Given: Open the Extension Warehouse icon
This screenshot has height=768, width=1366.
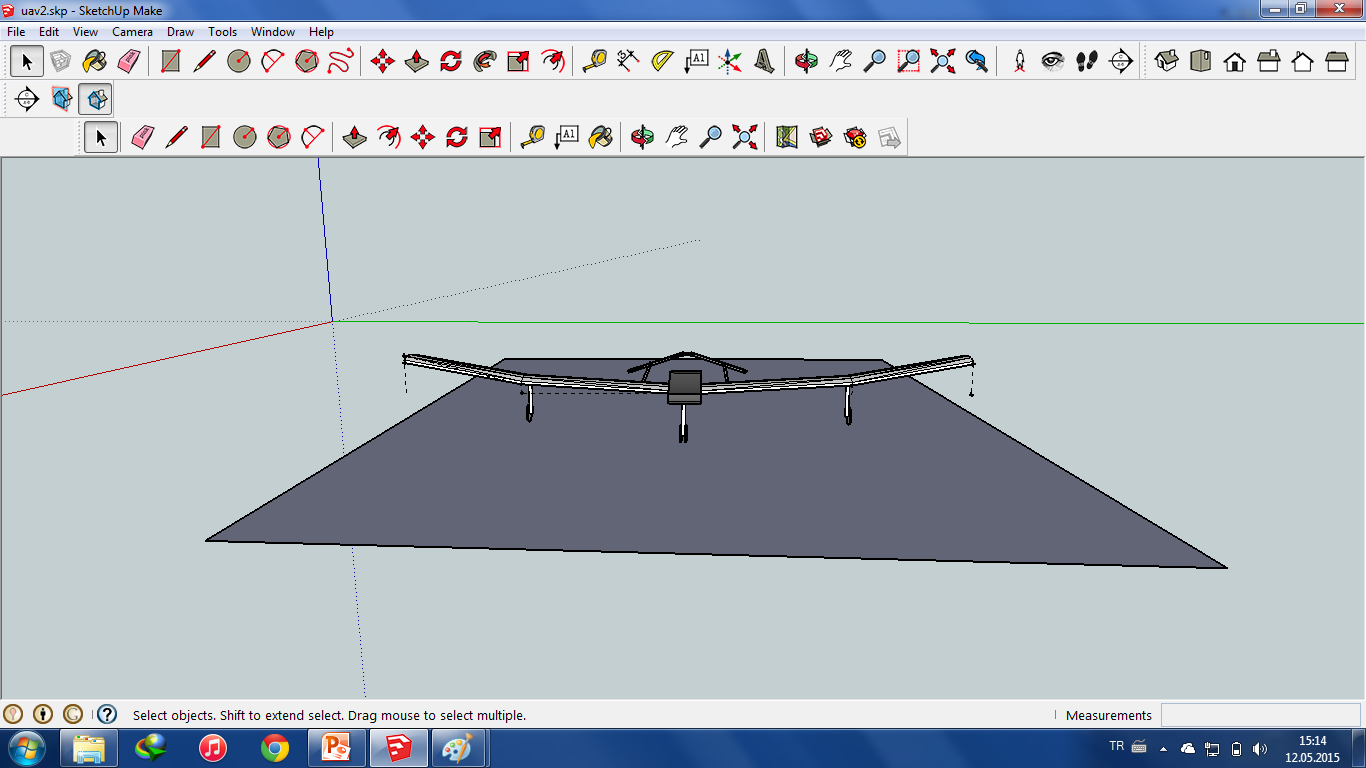Looking at the screenshot, I should [x=855, y=137].
